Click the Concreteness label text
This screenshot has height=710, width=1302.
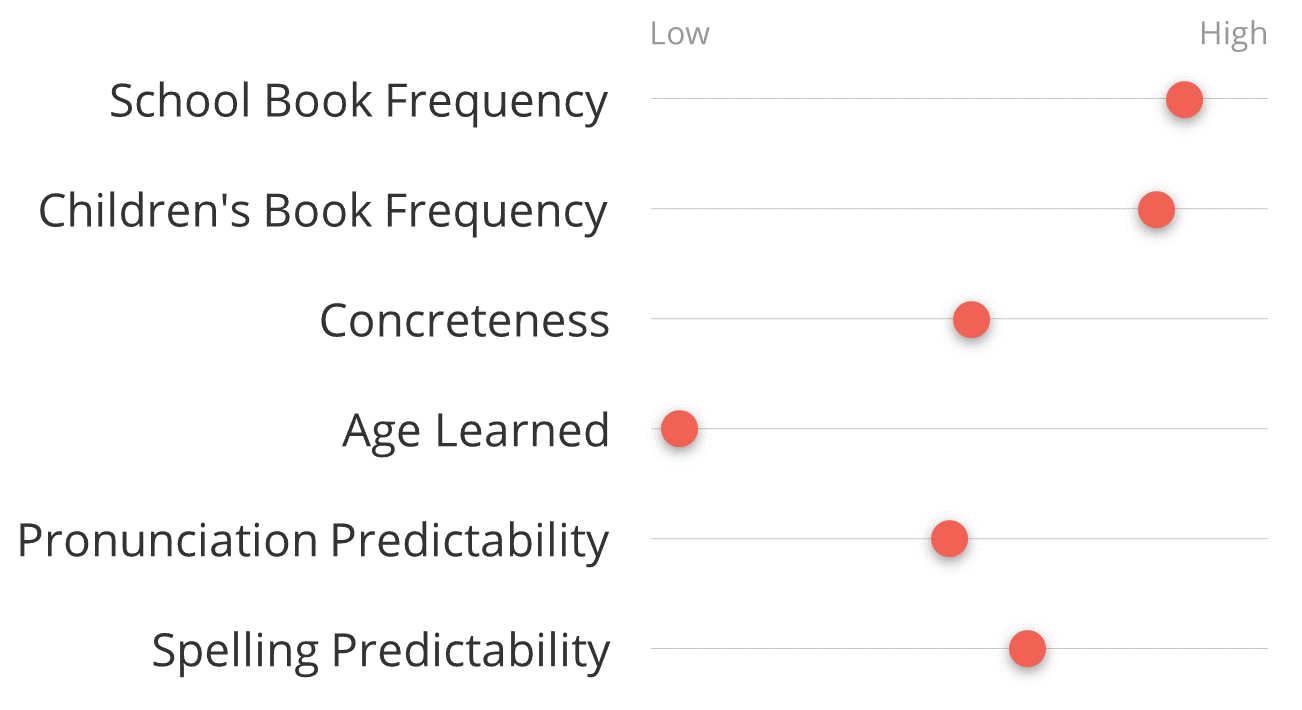point(464,321)
